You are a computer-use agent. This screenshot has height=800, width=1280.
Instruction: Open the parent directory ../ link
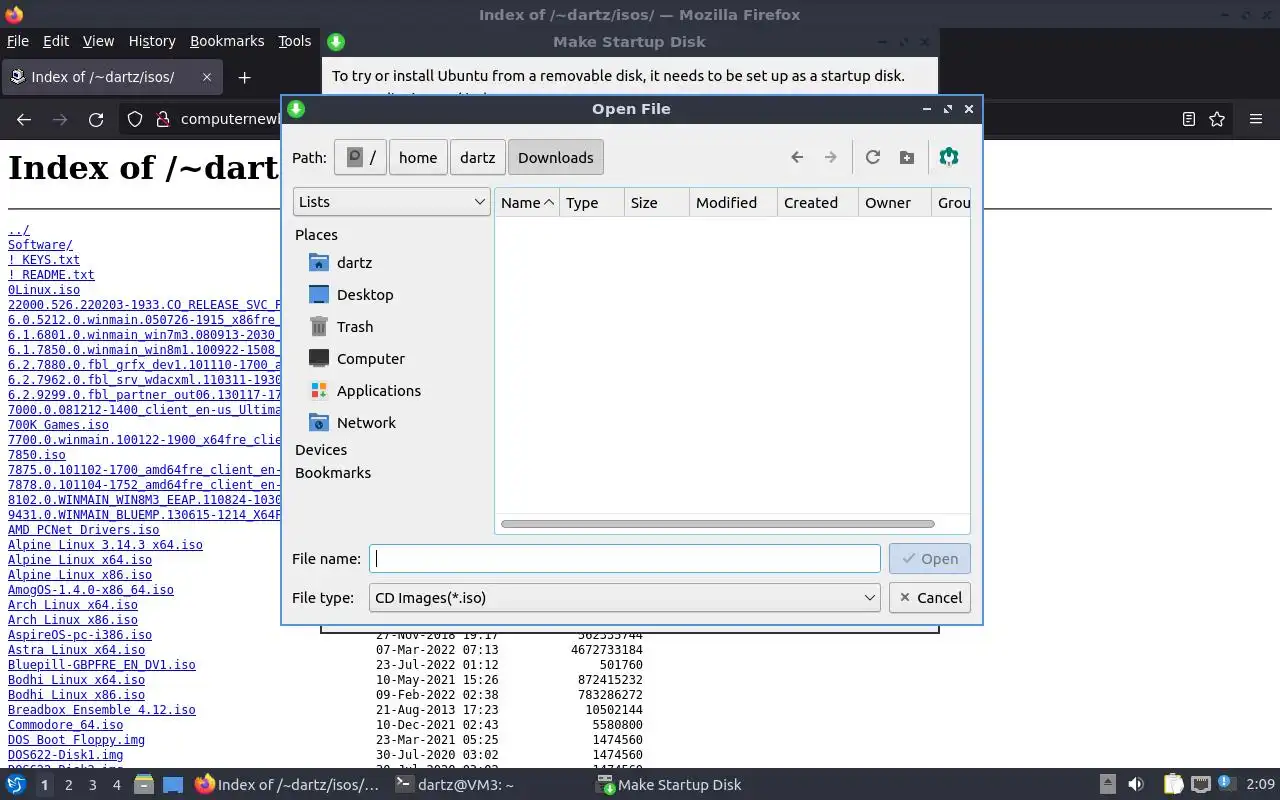coord(19,230)
